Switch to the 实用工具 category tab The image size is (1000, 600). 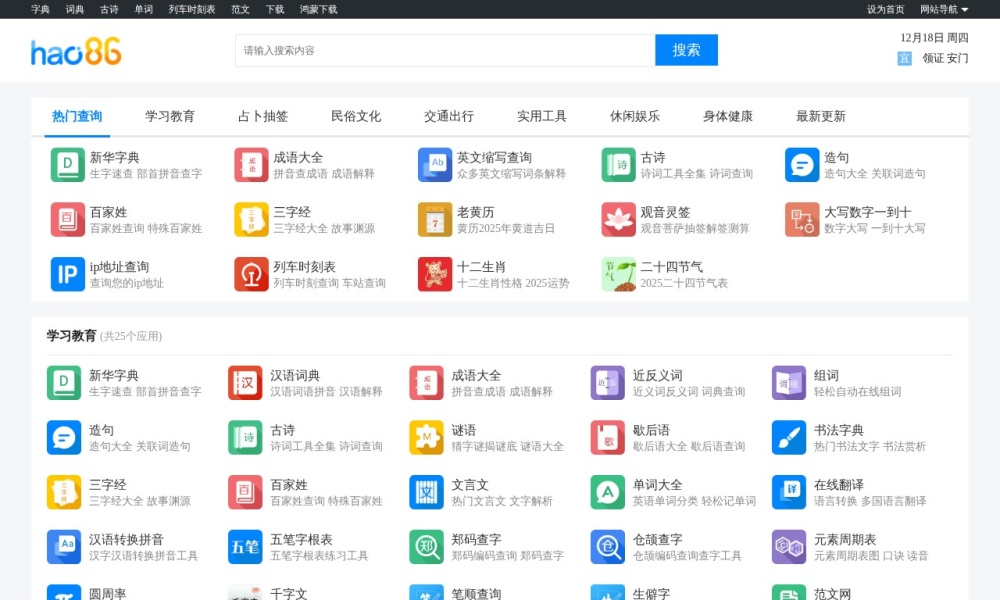pos(540,115)
